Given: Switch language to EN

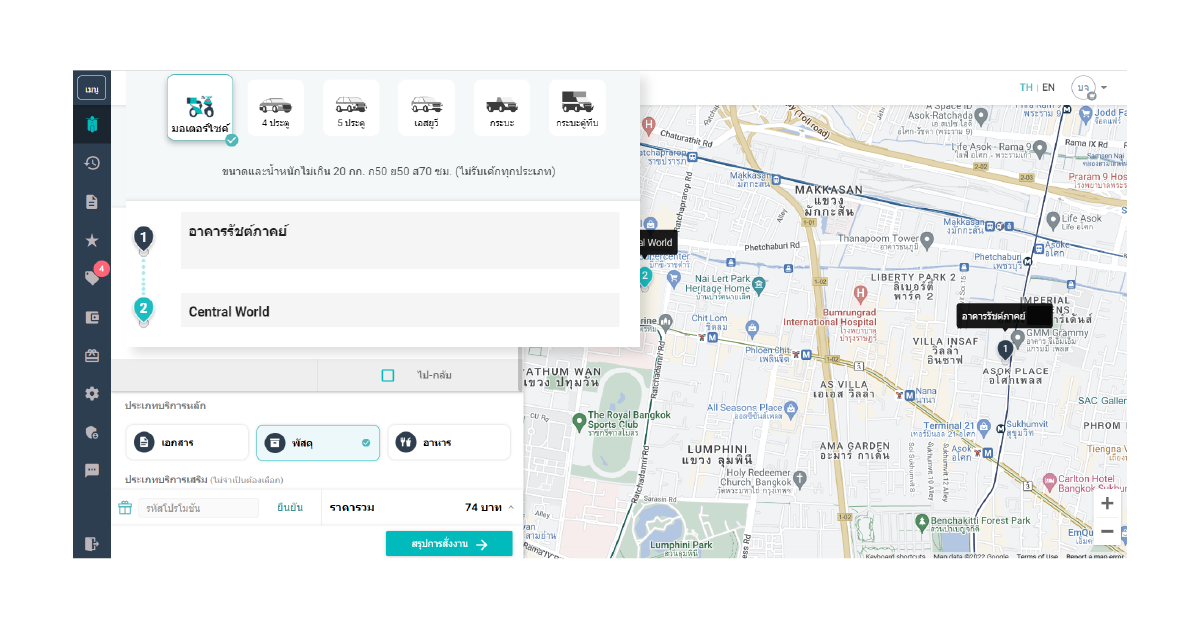Looking at the screenshot, I should (1048, 88).
